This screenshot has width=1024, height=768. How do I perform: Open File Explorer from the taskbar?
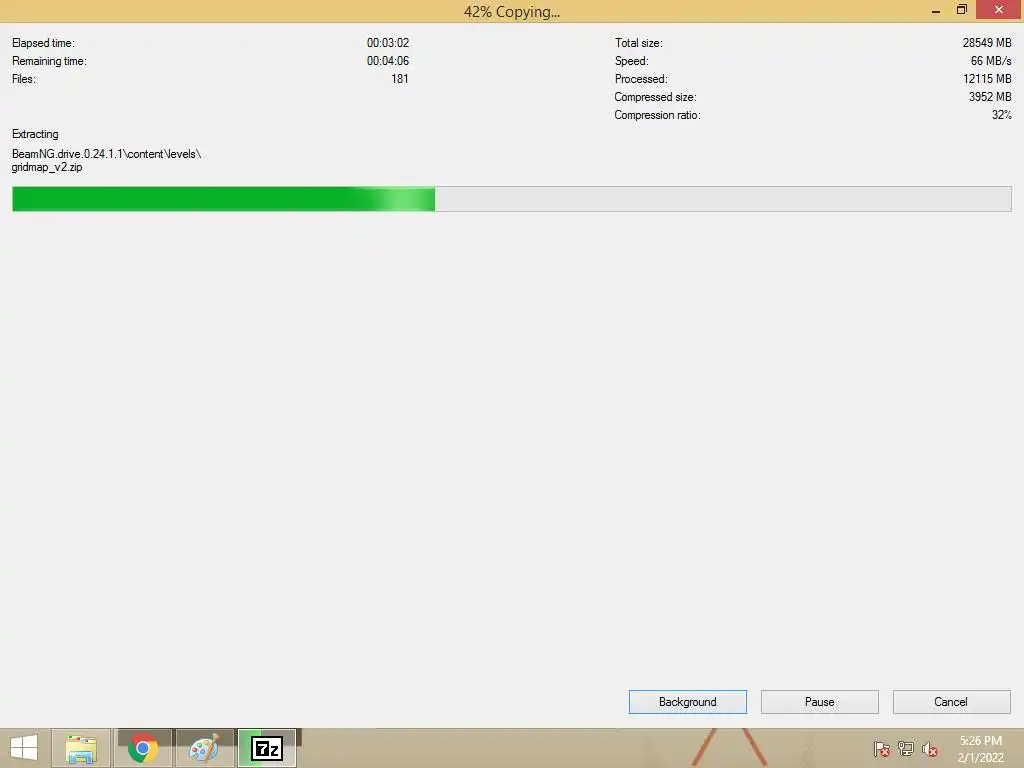pyautogui.click(x=82, y=748)
